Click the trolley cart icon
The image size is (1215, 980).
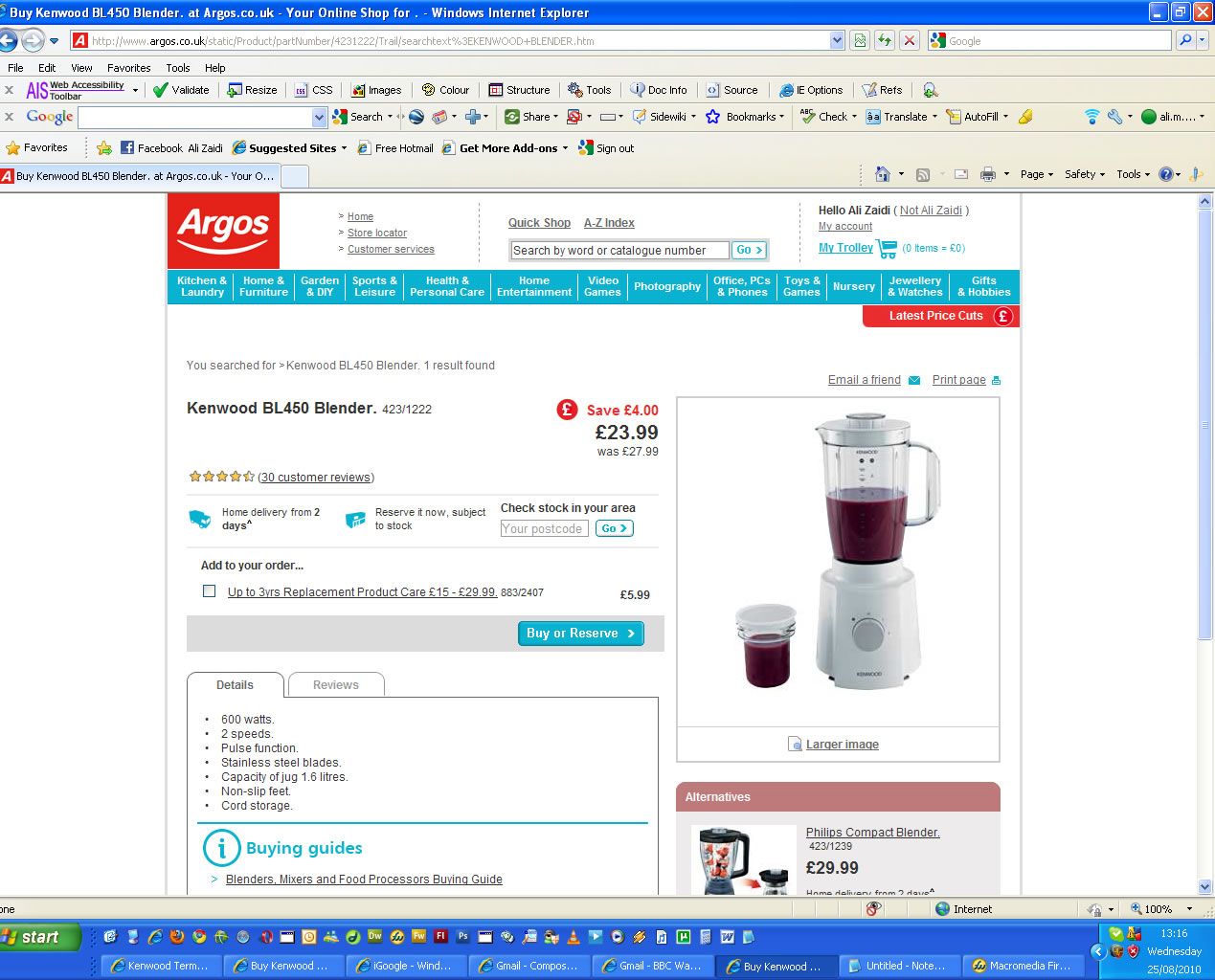pyautogui.click(x=887, y=248)
